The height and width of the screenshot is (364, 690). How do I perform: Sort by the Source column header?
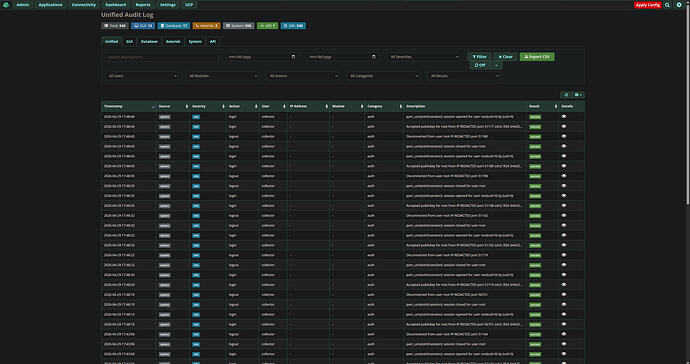[173, 107]
